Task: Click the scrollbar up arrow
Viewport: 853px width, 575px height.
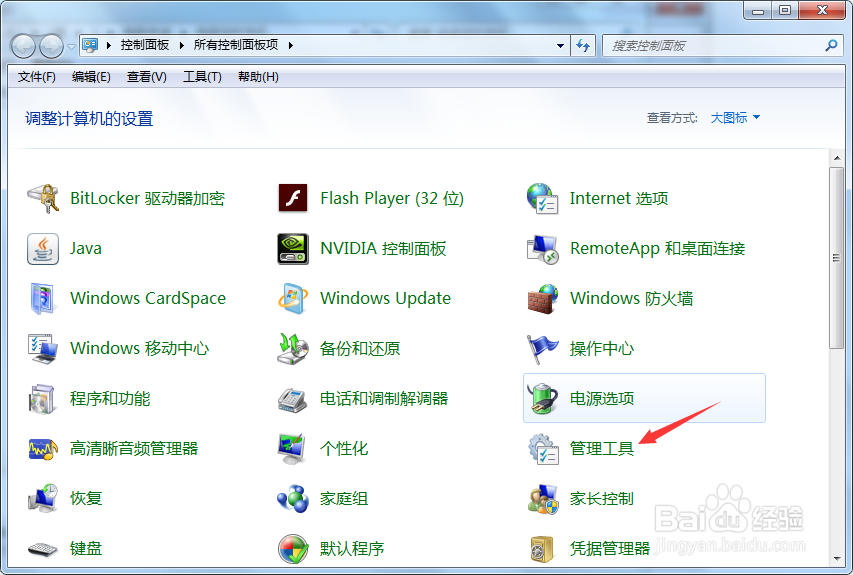Action: pos(836,158)
